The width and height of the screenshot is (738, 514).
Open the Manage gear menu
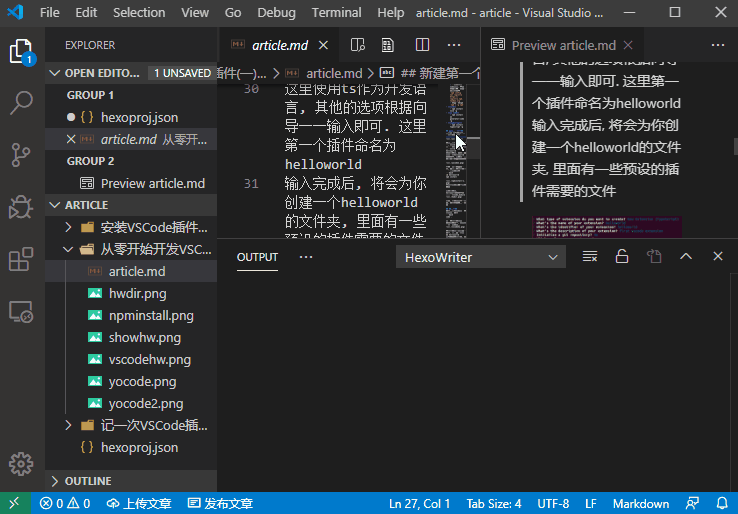tap(21, 464)
